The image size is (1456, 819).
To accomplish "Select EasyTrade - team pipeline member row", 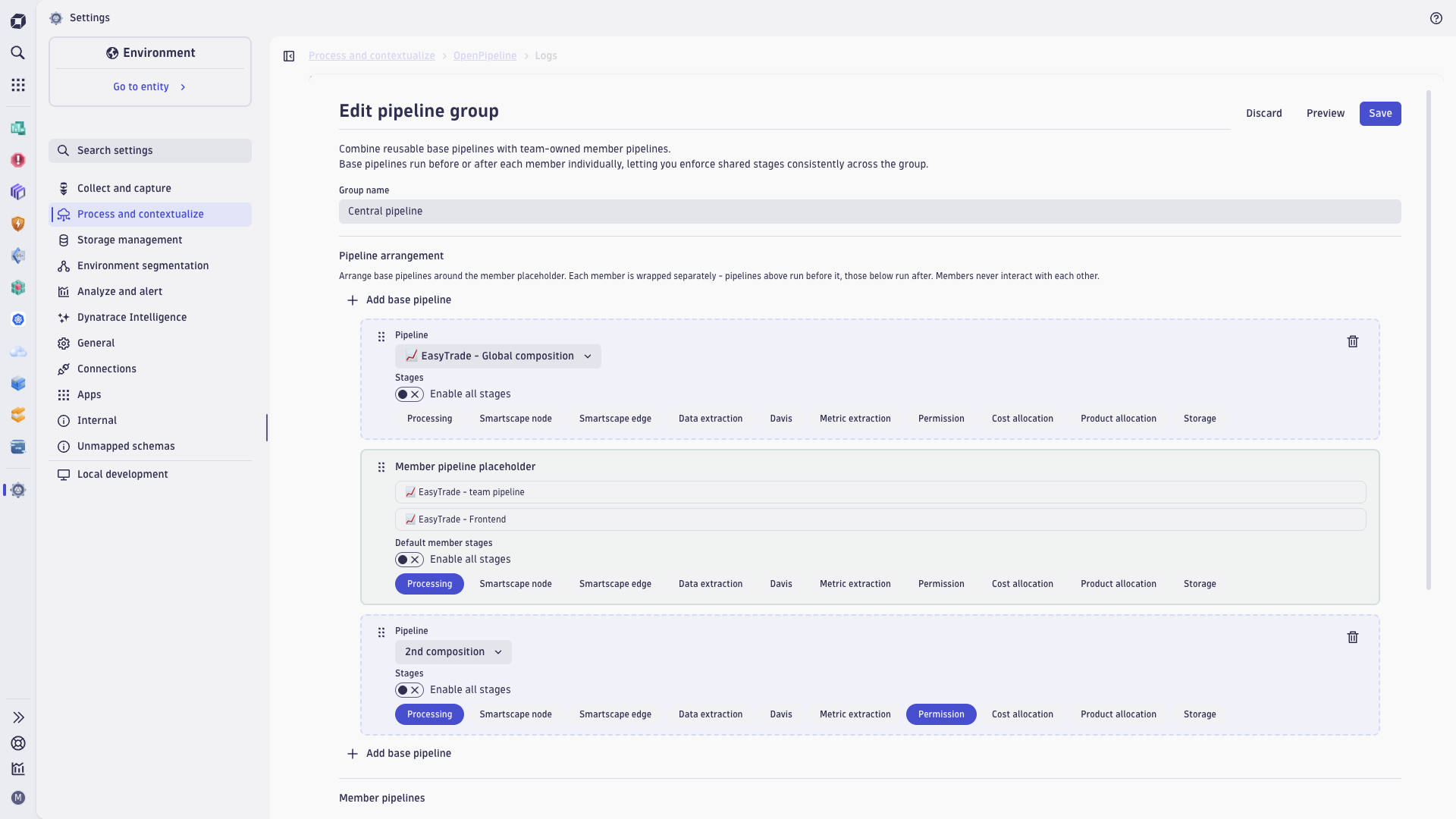I will click(880, 492).
